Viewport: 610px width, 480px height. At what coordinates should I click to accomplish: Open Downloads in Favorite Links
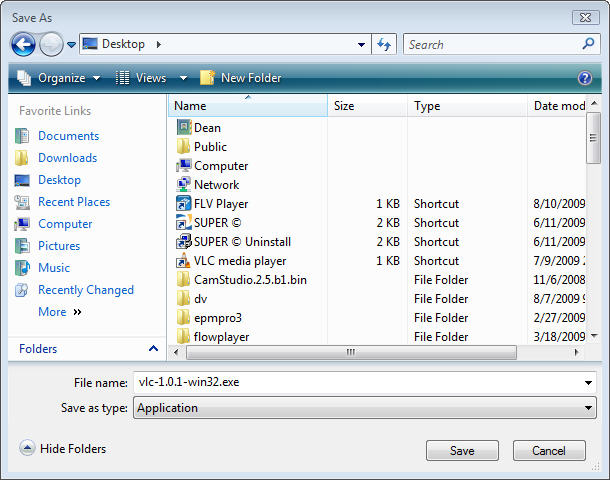68,158
